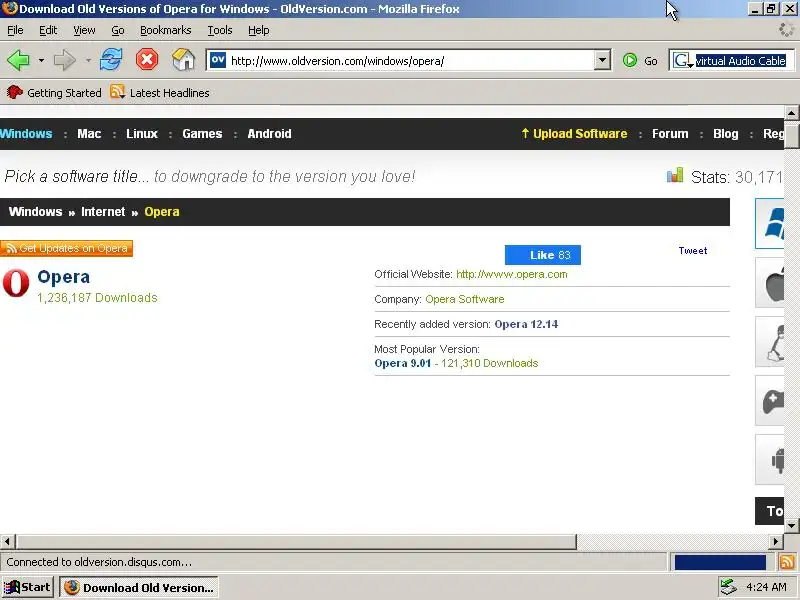Viewport: 800px width, 600px height.
Task: Open the Help menu
Action: pos(259,30)
